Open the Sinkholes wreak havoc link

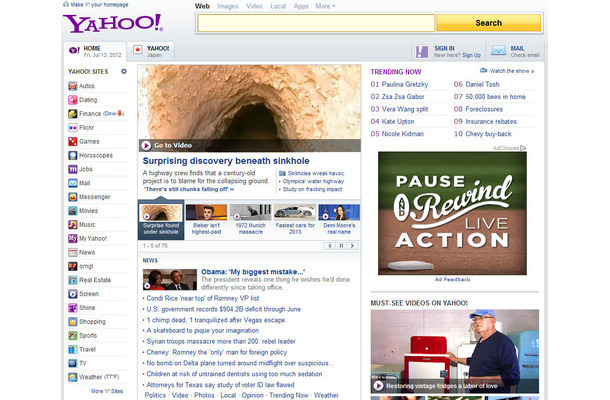pyautogui.click(x=316, y=174)
